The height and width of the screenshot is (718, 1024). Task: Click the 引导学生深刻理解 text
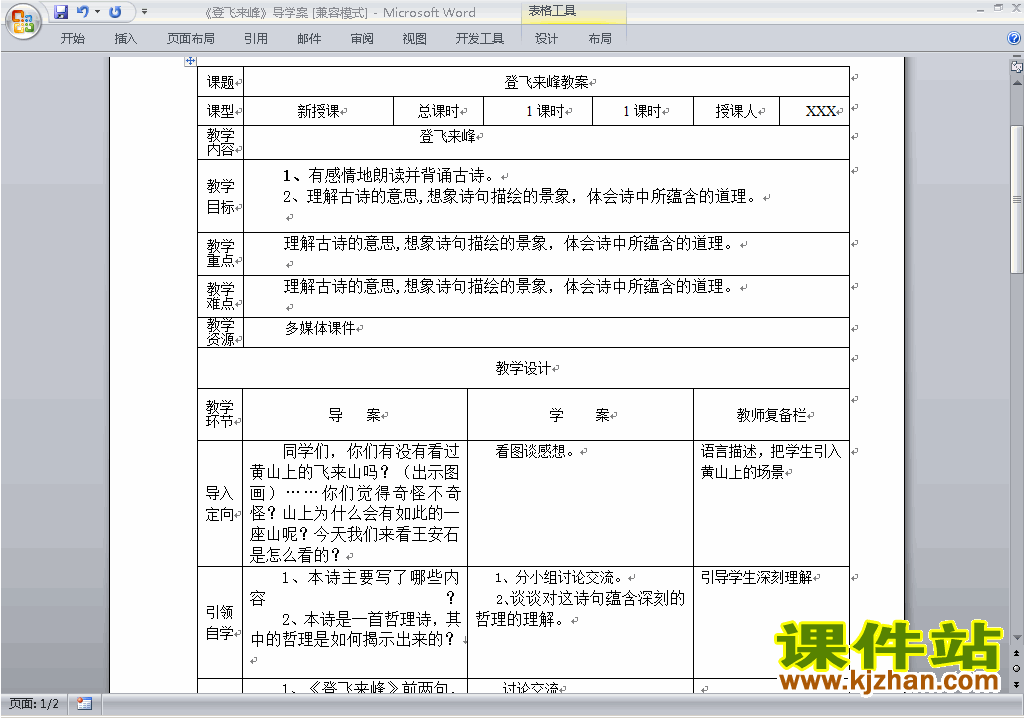[x=756, y=577]
